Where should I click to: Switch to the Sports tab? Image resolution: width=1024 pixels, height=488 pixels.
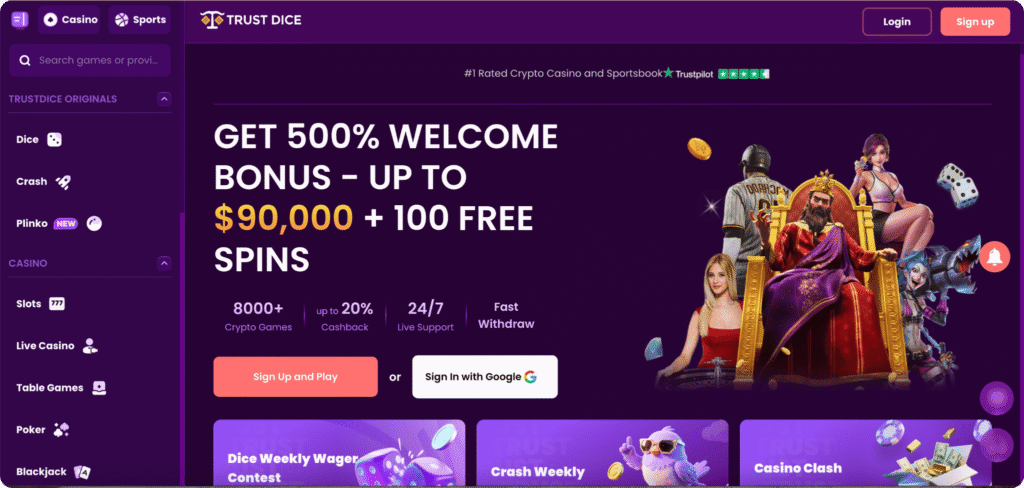140,20
